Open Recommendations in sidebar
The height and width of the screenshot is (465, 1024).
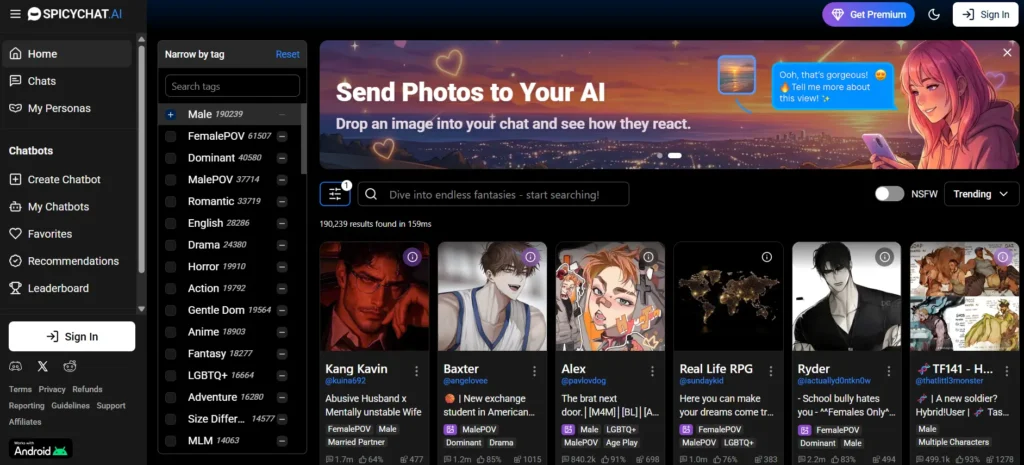67,261
